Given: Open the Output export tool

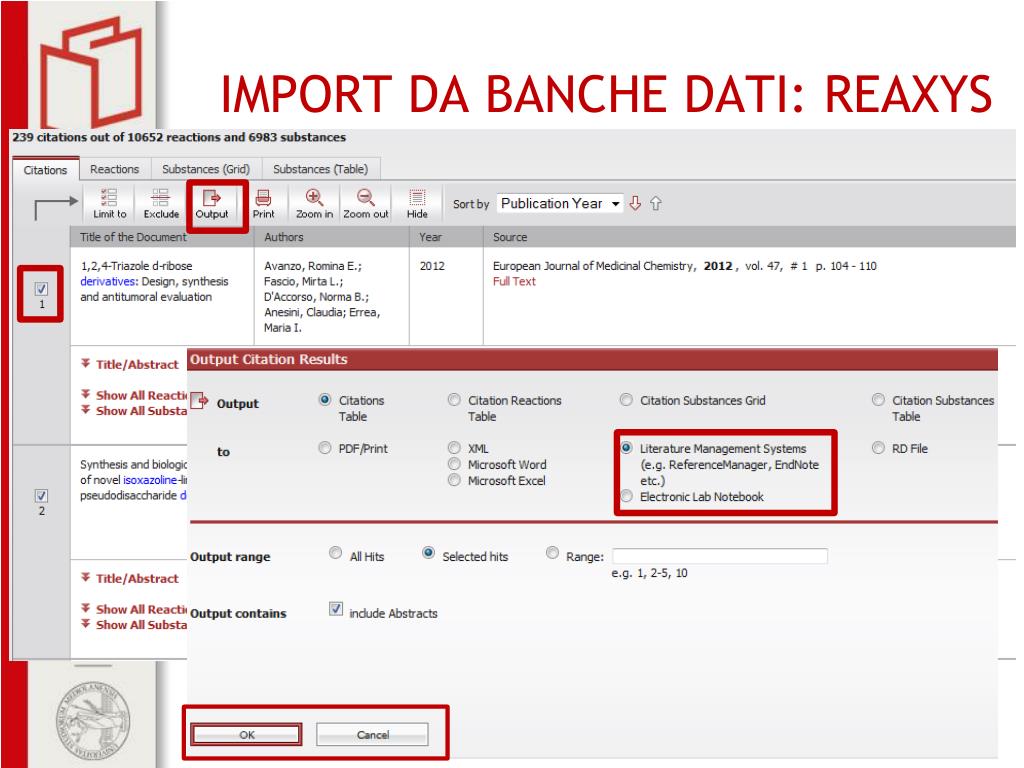Looking at the screenshot, I should tap(212, 204).
